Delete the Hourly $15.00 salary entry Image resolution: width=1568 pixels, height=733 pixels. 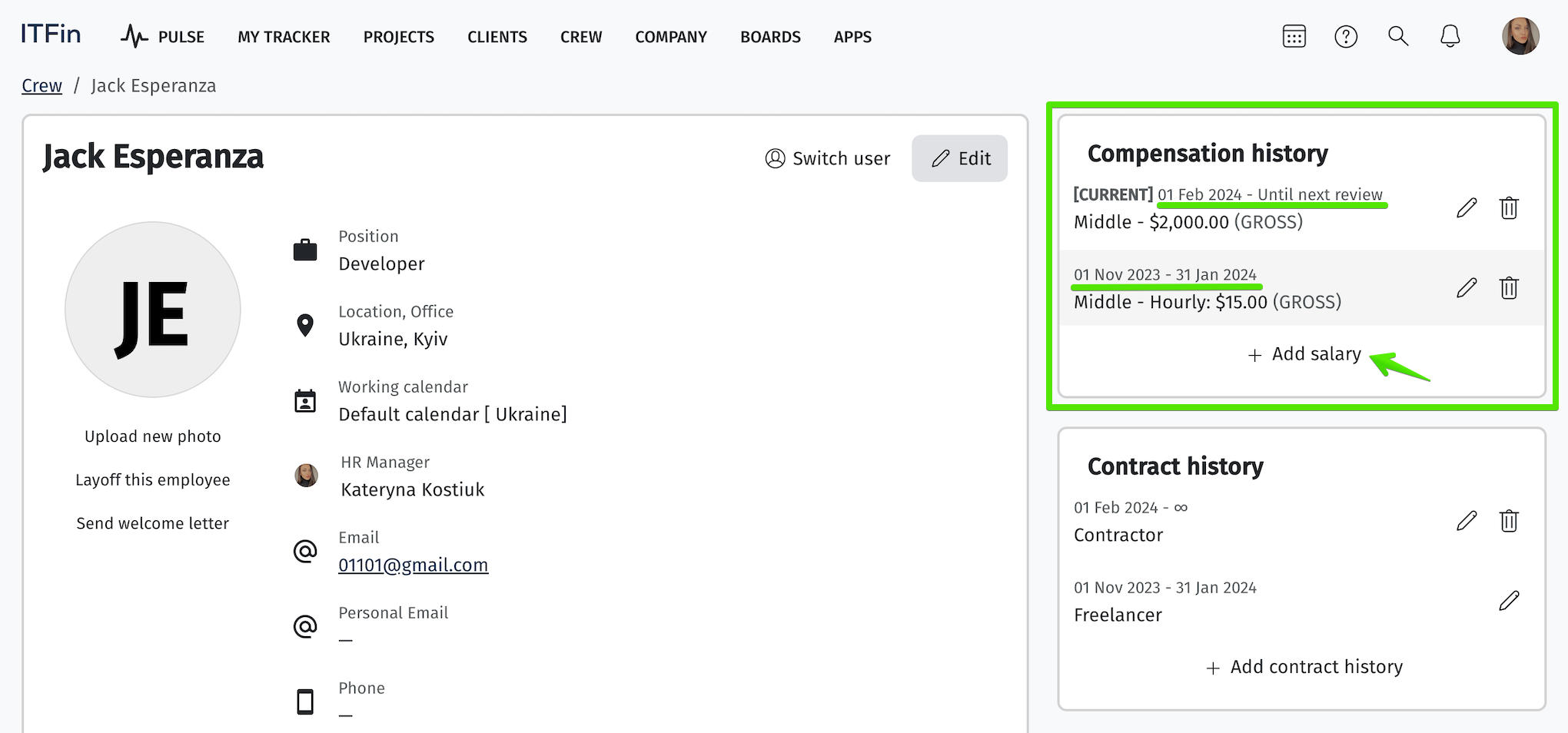tap(1509, 288)
